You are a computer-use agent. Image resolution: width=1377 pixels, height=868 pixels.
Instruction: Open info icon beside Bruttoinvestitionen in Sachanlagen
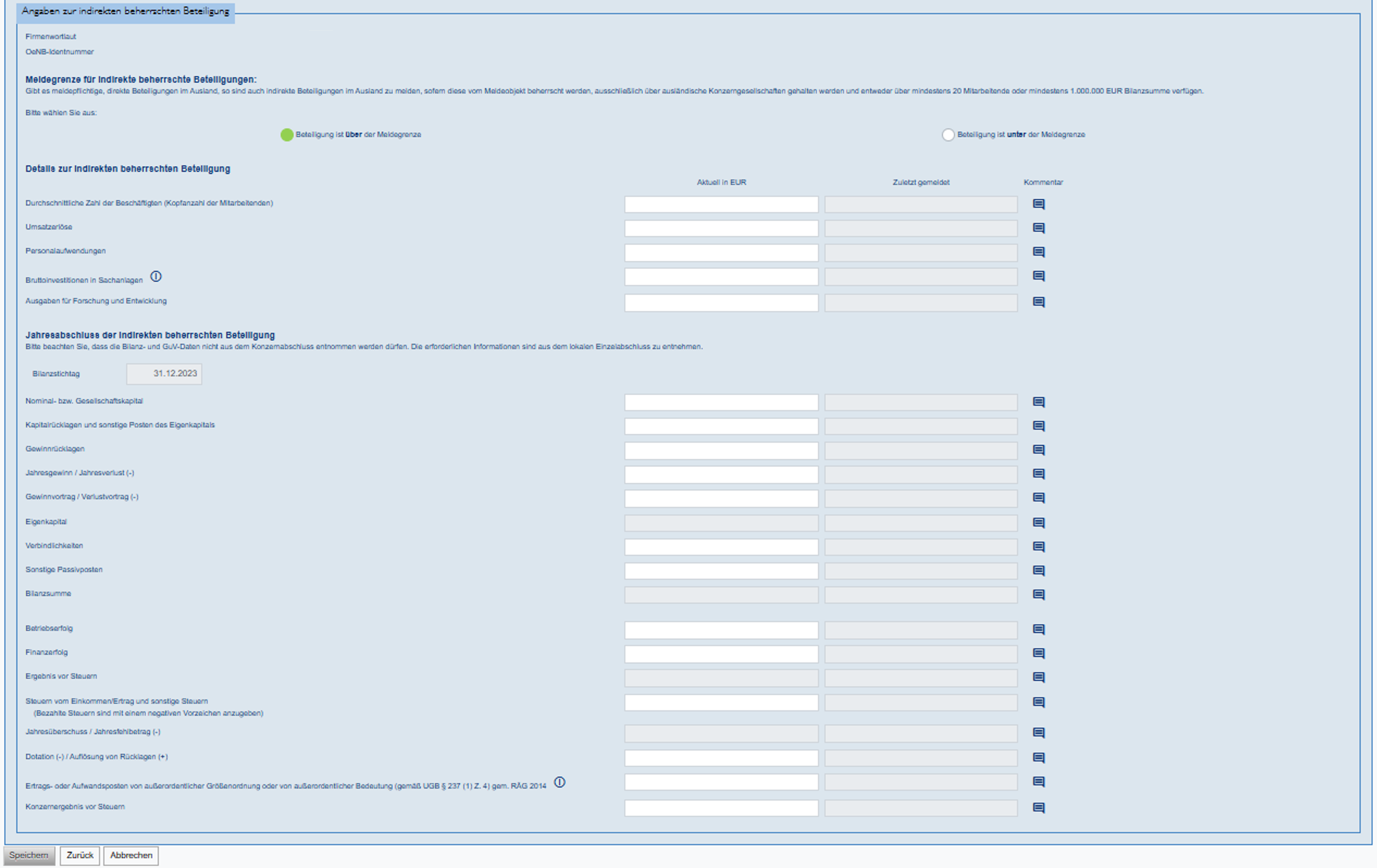coord(155,277)
